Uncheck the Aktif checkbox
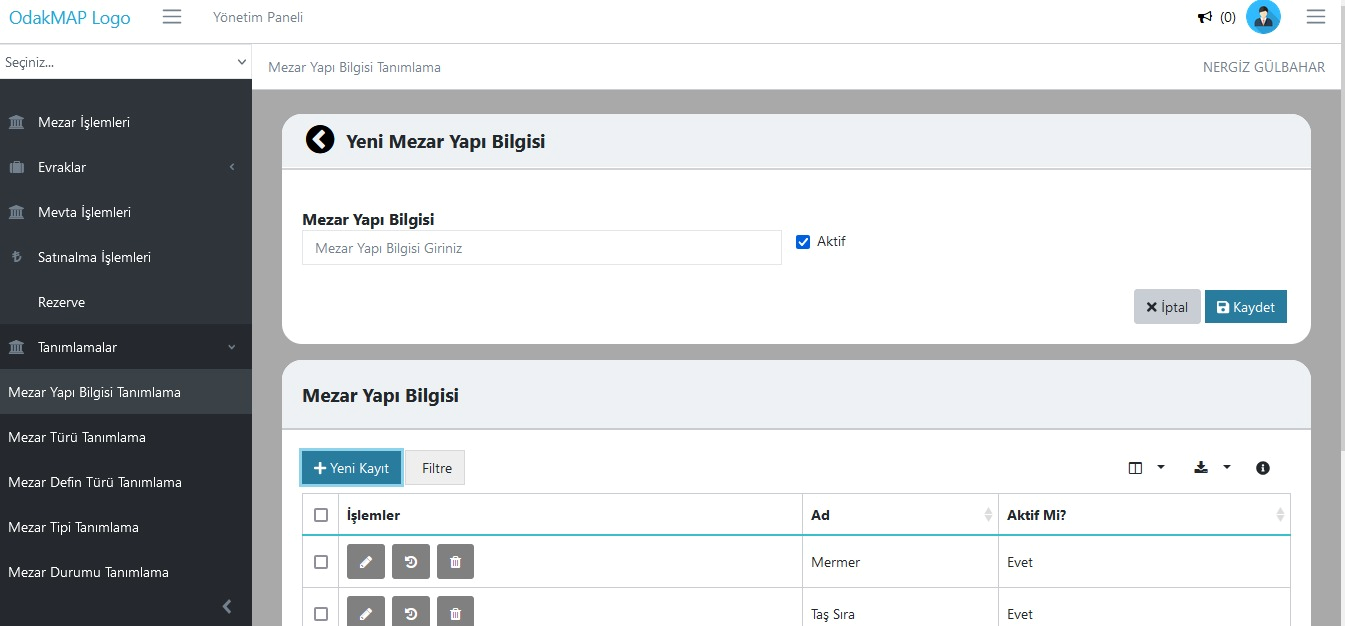The height and width of the screenshot is (626, 1345). coord(803,242)
